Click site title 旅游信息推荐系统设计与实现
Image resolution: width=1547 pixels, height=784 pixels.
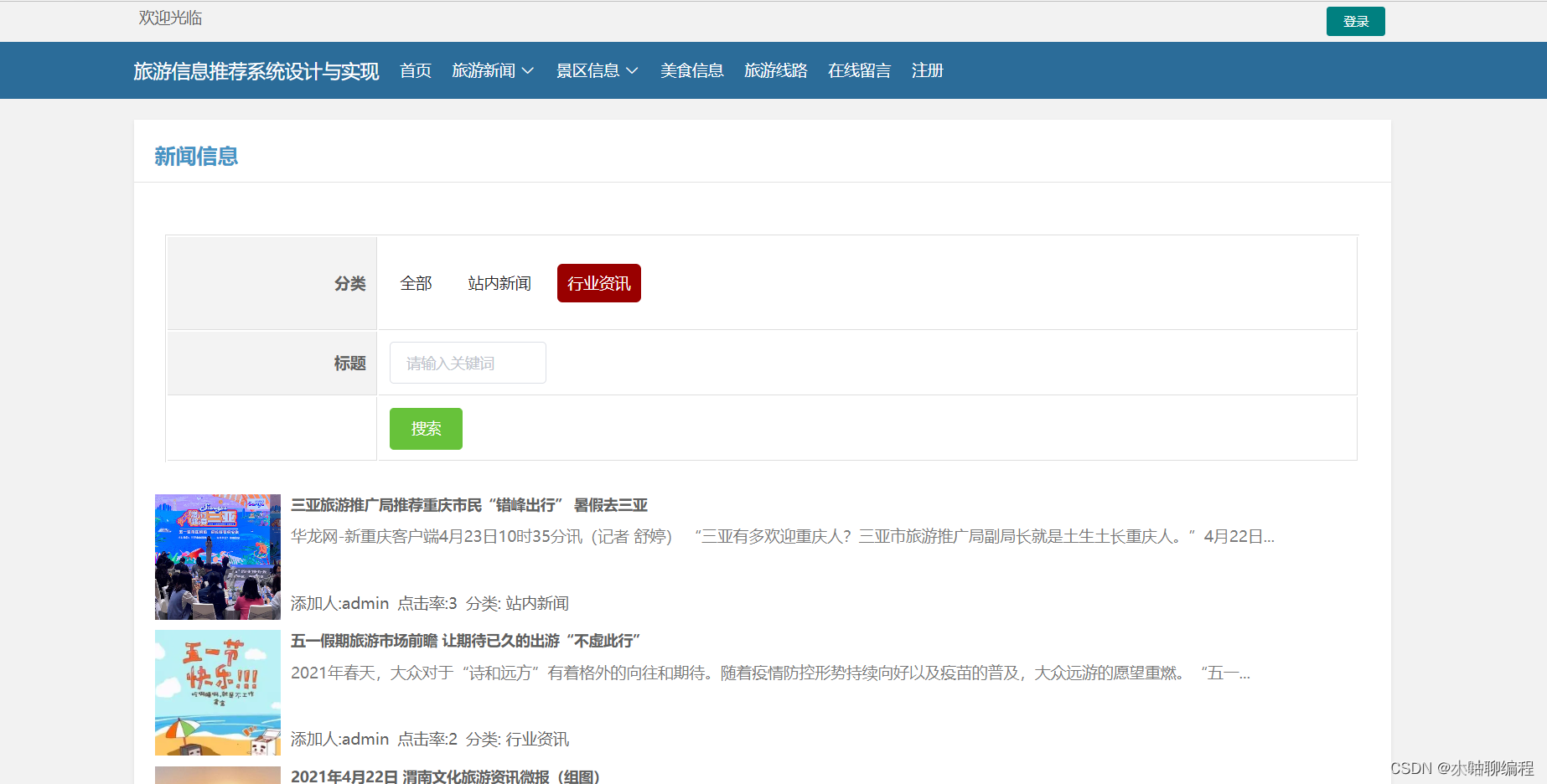[x=256, y=71]
